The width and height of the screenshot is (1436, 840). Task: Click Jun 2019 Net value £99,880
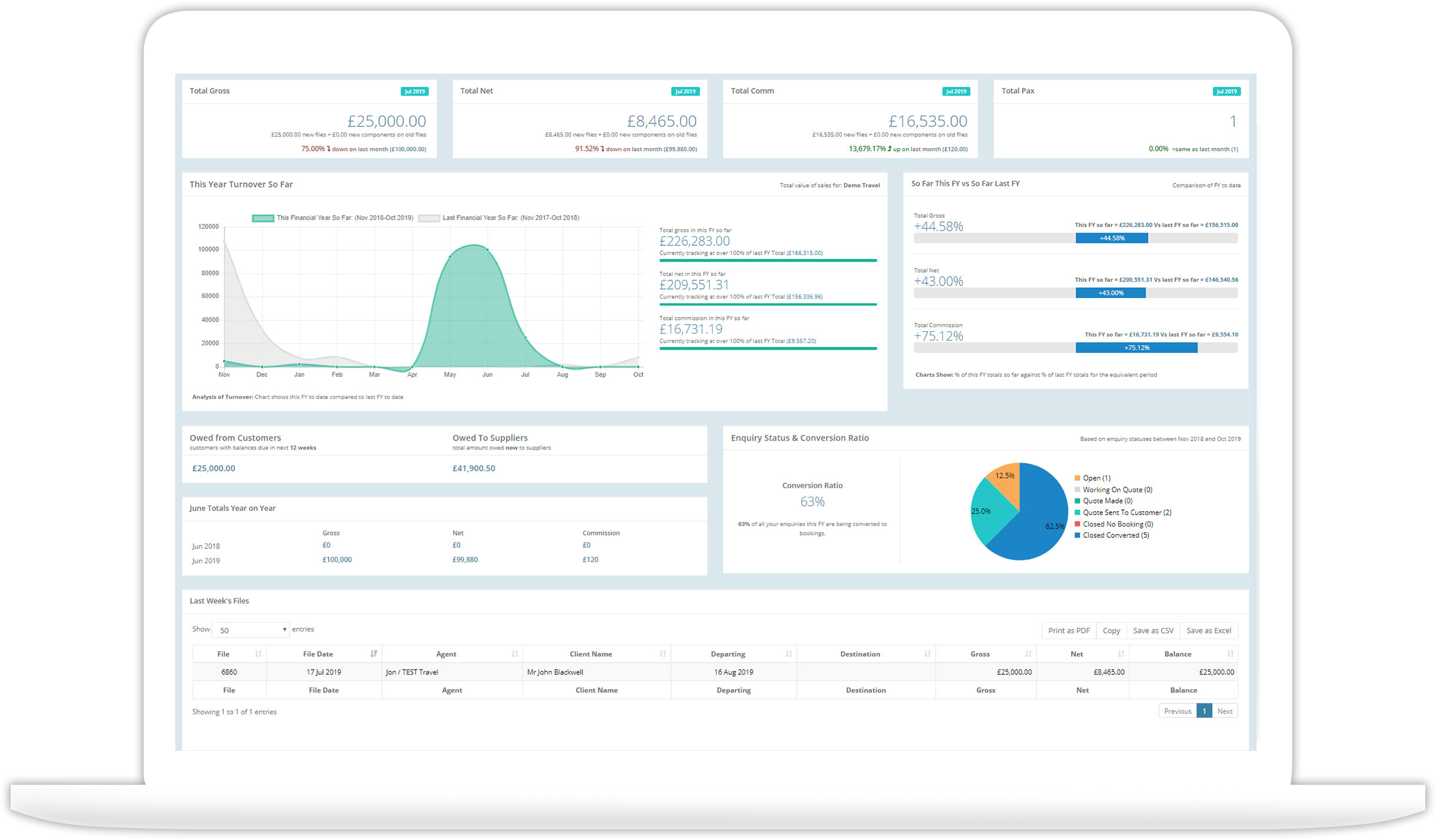[x=465, y=560]
